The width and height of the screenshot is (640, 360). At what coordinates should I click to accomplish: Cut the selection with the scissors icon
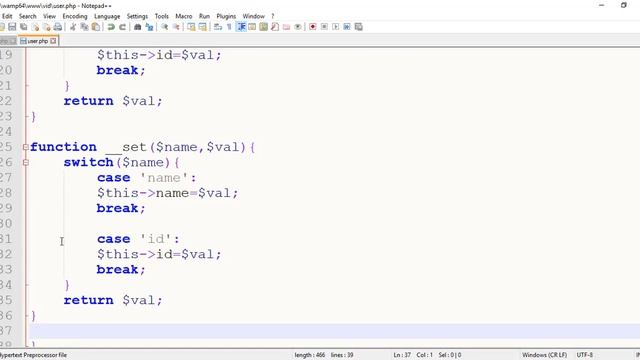[x=73, y=27]
